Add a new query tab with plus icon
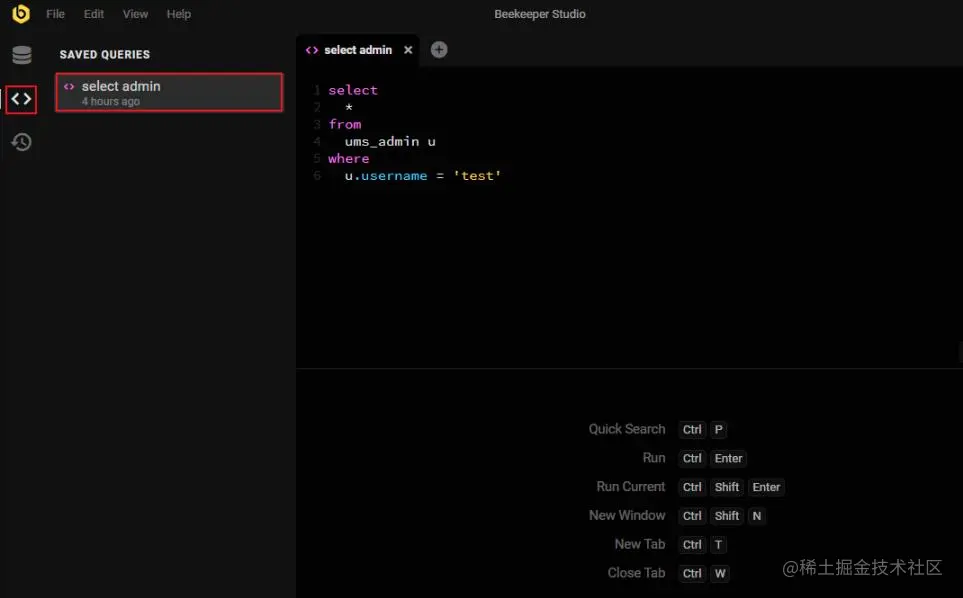The image size is (963, 598). pyautogui.click(x=439, y=50)
